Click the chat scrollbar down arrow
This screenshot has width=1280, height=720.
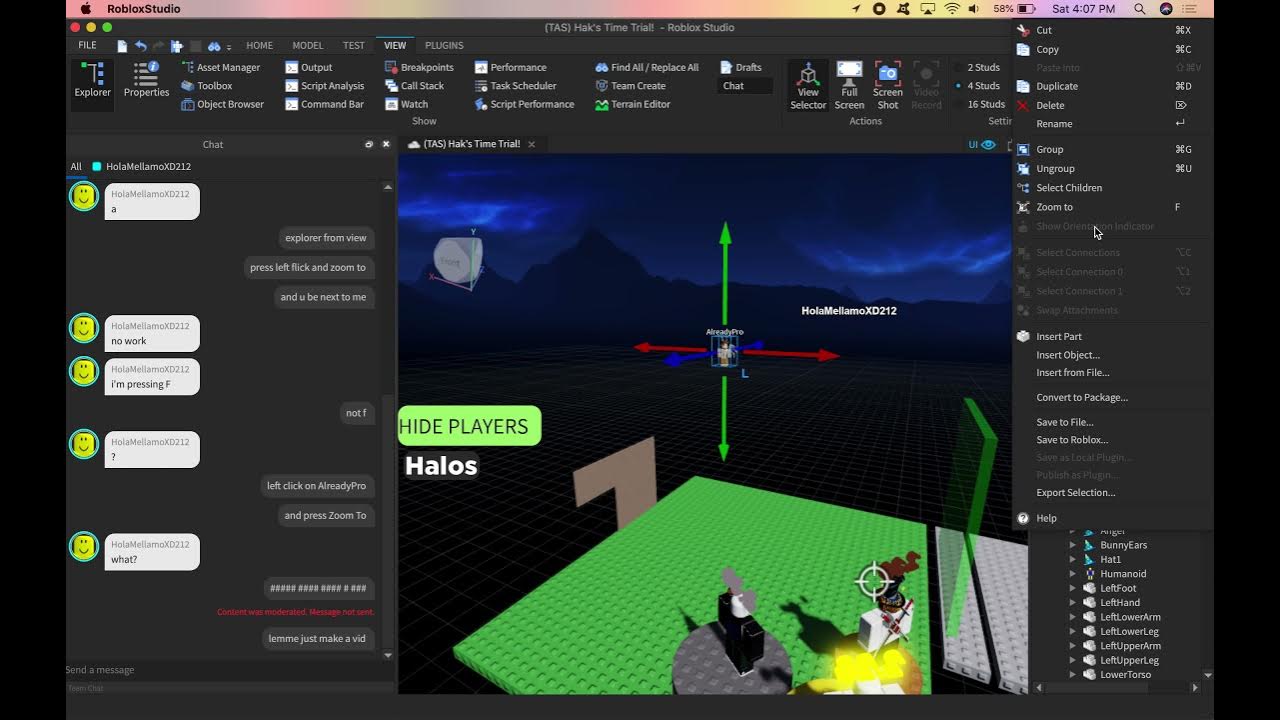coord(388,656)
